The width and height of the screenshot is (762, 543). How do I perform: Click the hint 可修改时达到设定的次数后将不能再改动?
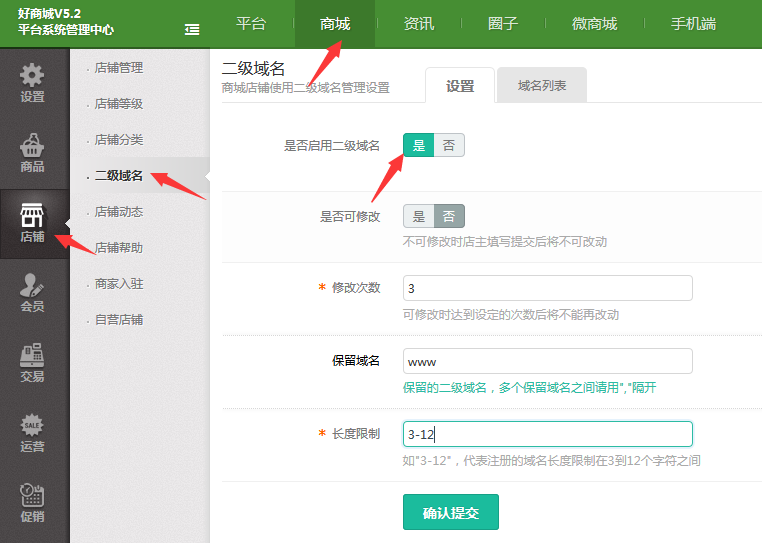(x=511, y=315)
